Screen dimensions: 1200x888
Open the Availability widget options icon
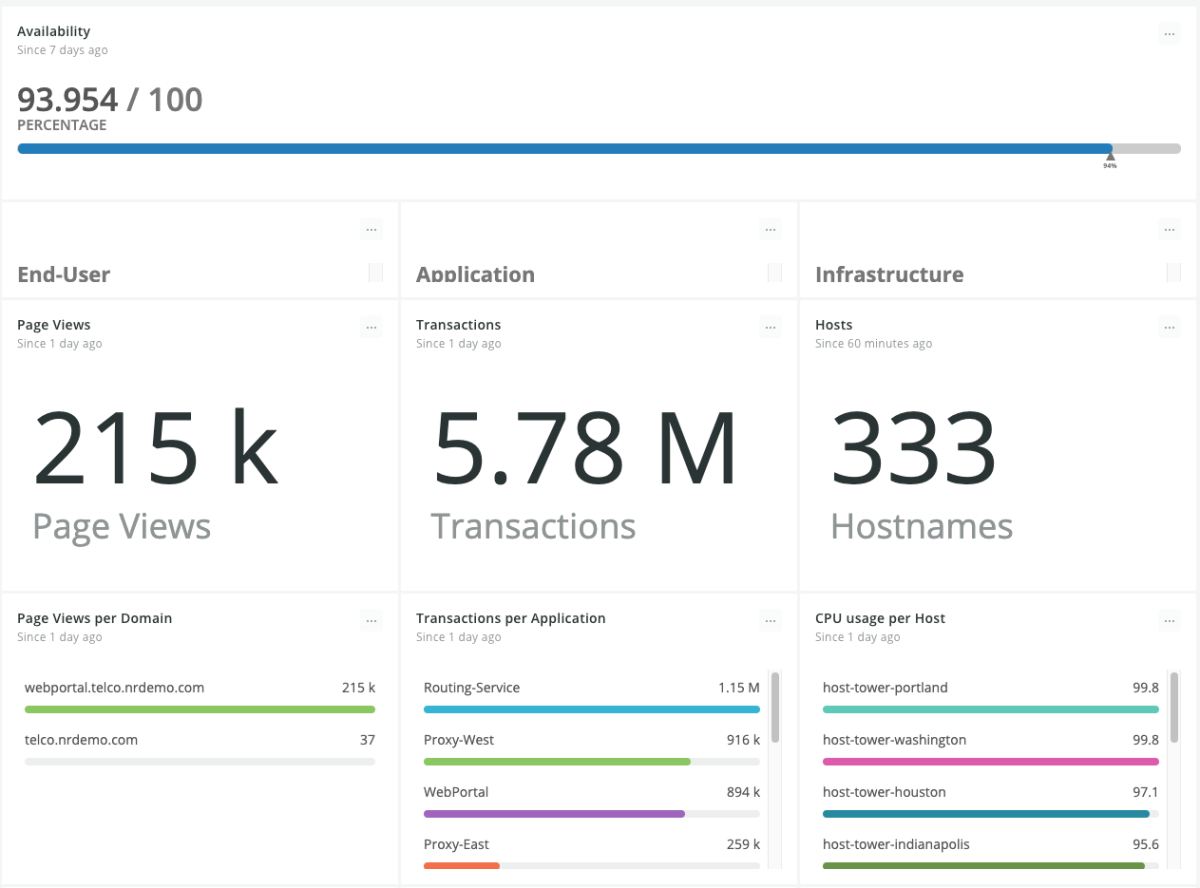tap(1169, 33)
